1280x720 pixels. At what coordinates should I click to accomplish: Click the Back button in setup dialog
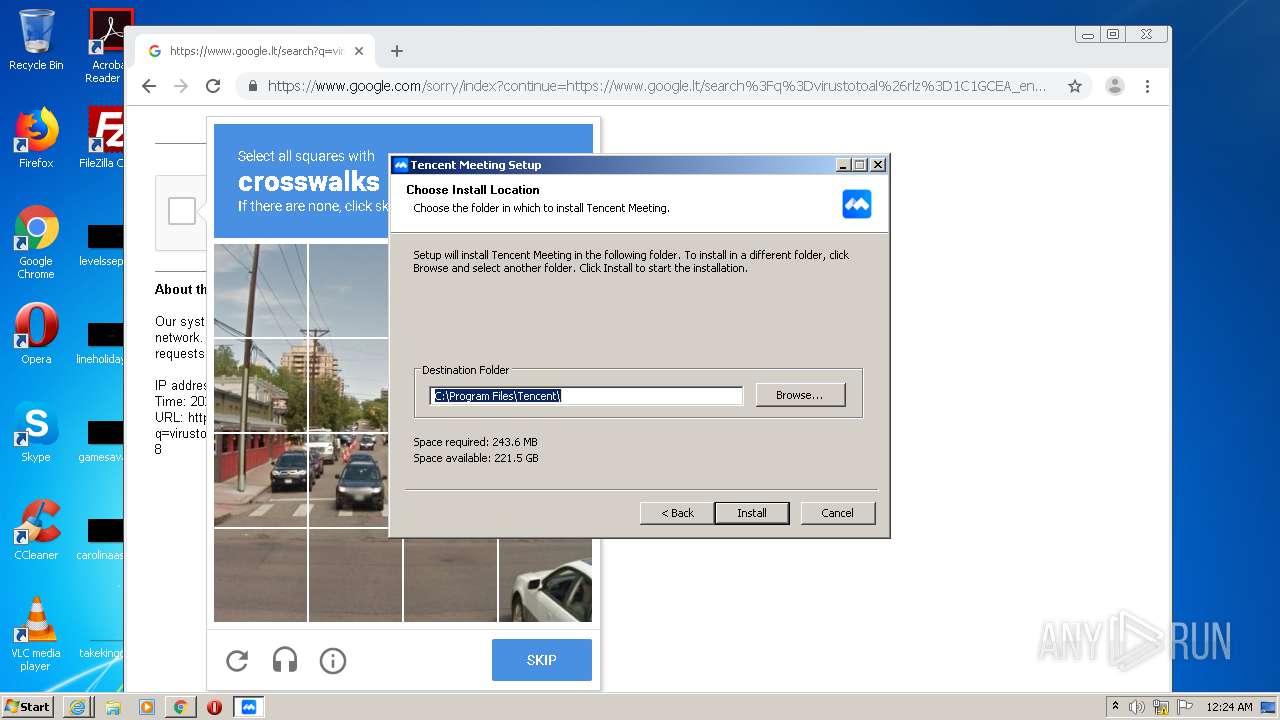pos(677,513)
